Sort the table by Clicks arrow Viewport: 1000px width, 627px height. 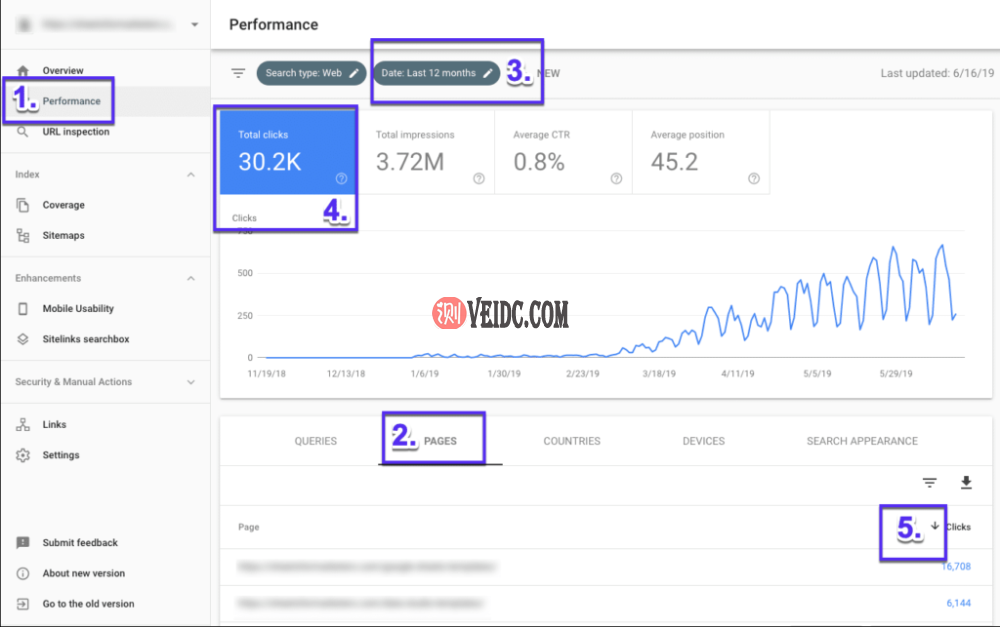[935, 527]
